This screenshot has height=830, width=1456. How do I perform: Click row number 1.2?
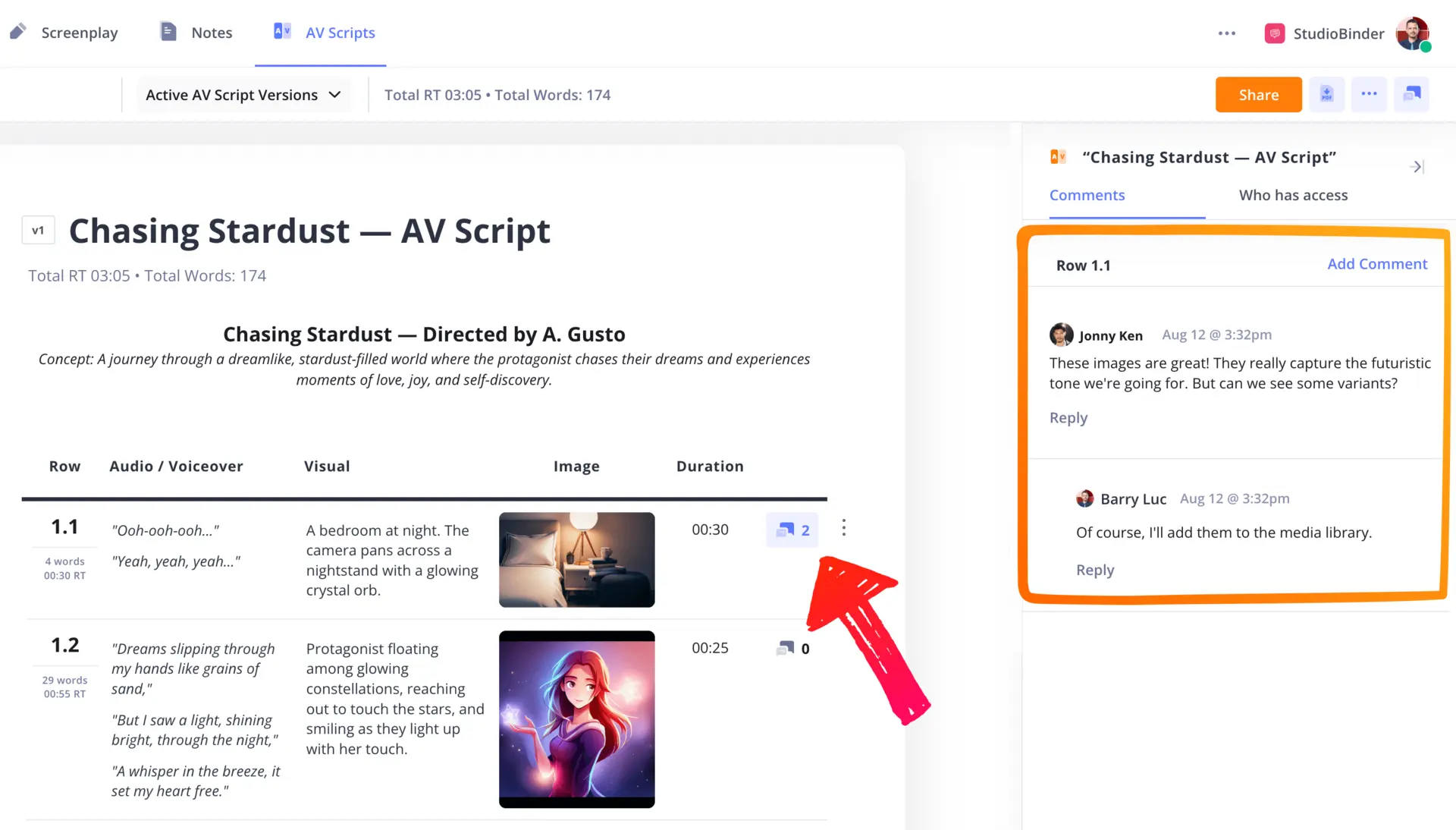tap(64, 645)
